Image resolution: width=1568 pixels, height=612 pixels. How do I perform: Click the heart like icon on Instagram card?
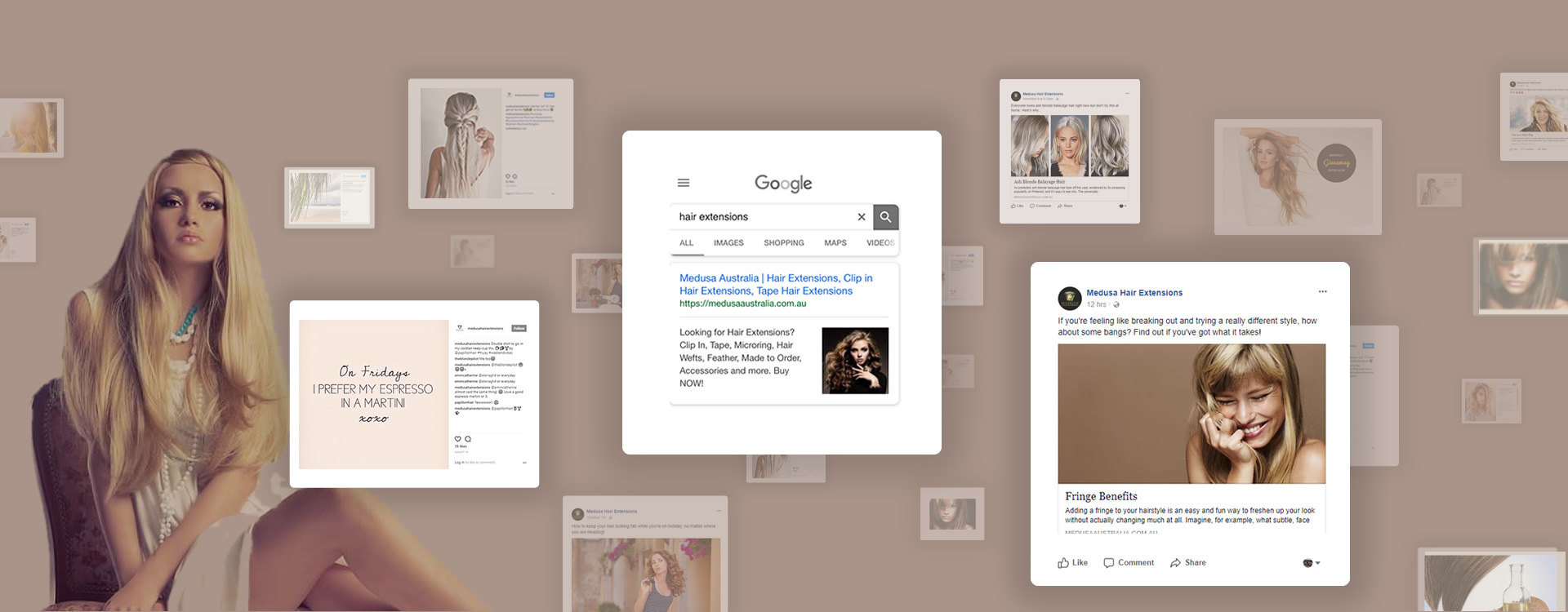458,439
